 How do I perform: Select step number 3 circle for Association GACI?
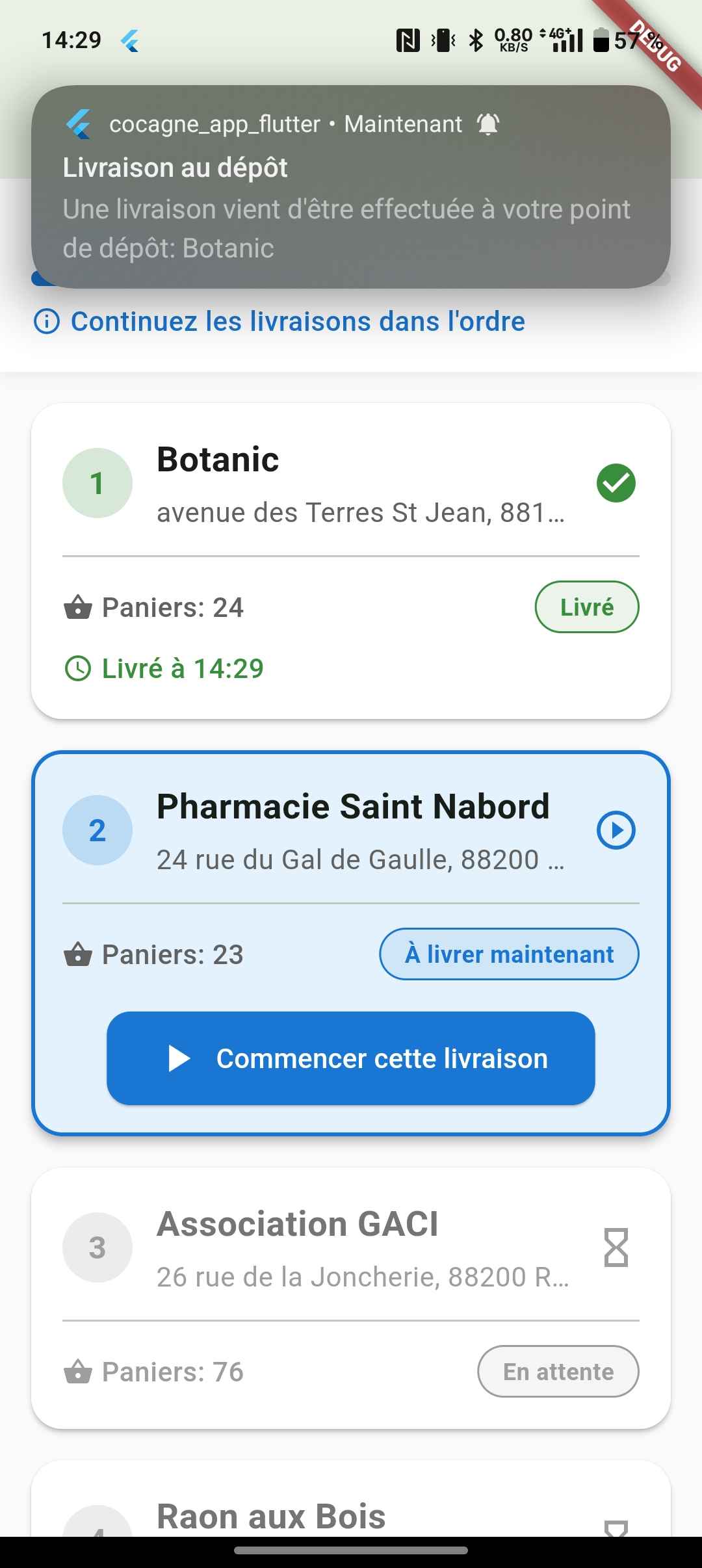(x=97, y=1247)
